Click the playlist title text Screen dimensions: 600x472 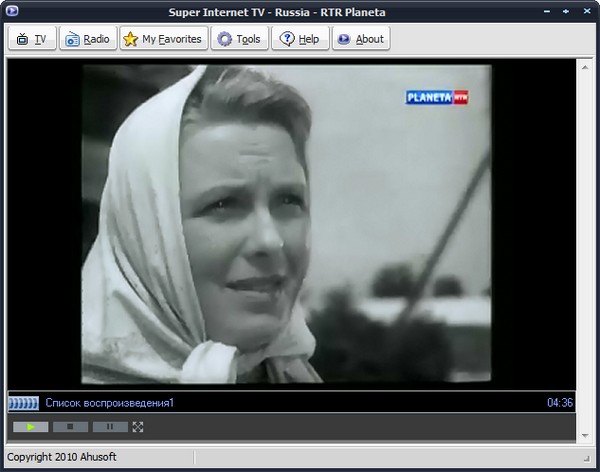pos(110,403)
